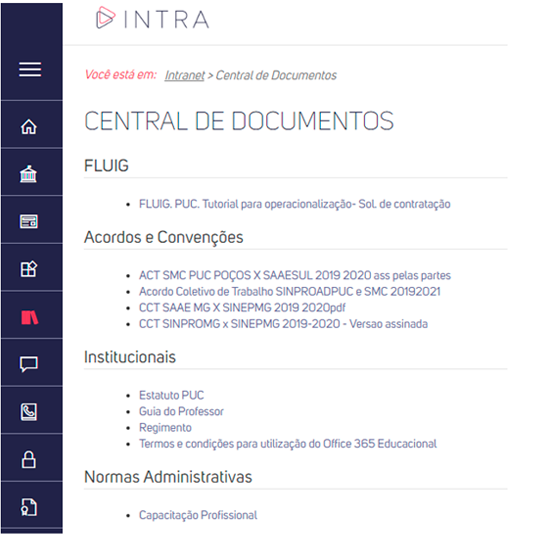Click the phone directory sidebar icon

pyautogui.click(x=29, y=412)
